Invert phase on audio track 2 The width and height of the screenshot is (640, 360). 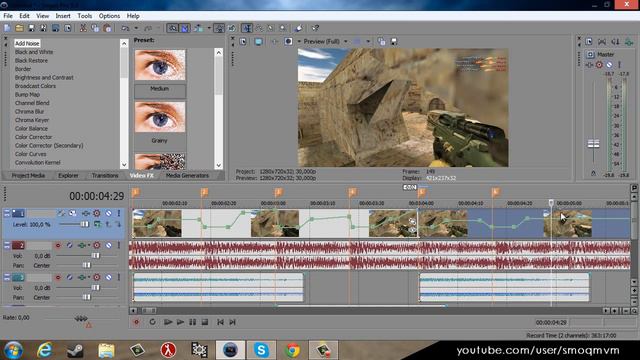tap(69, 245)
